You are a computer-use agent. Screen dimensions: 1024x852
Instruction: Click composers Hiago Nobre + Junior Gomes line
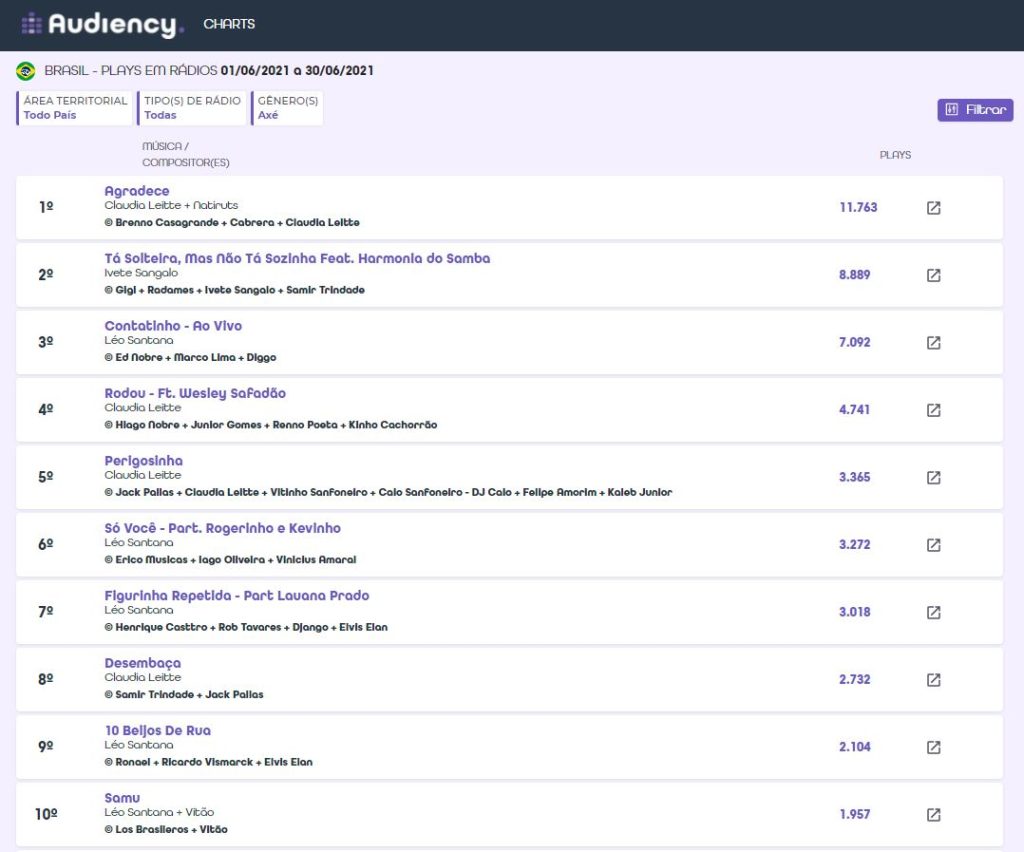click(x=270, y=425)
